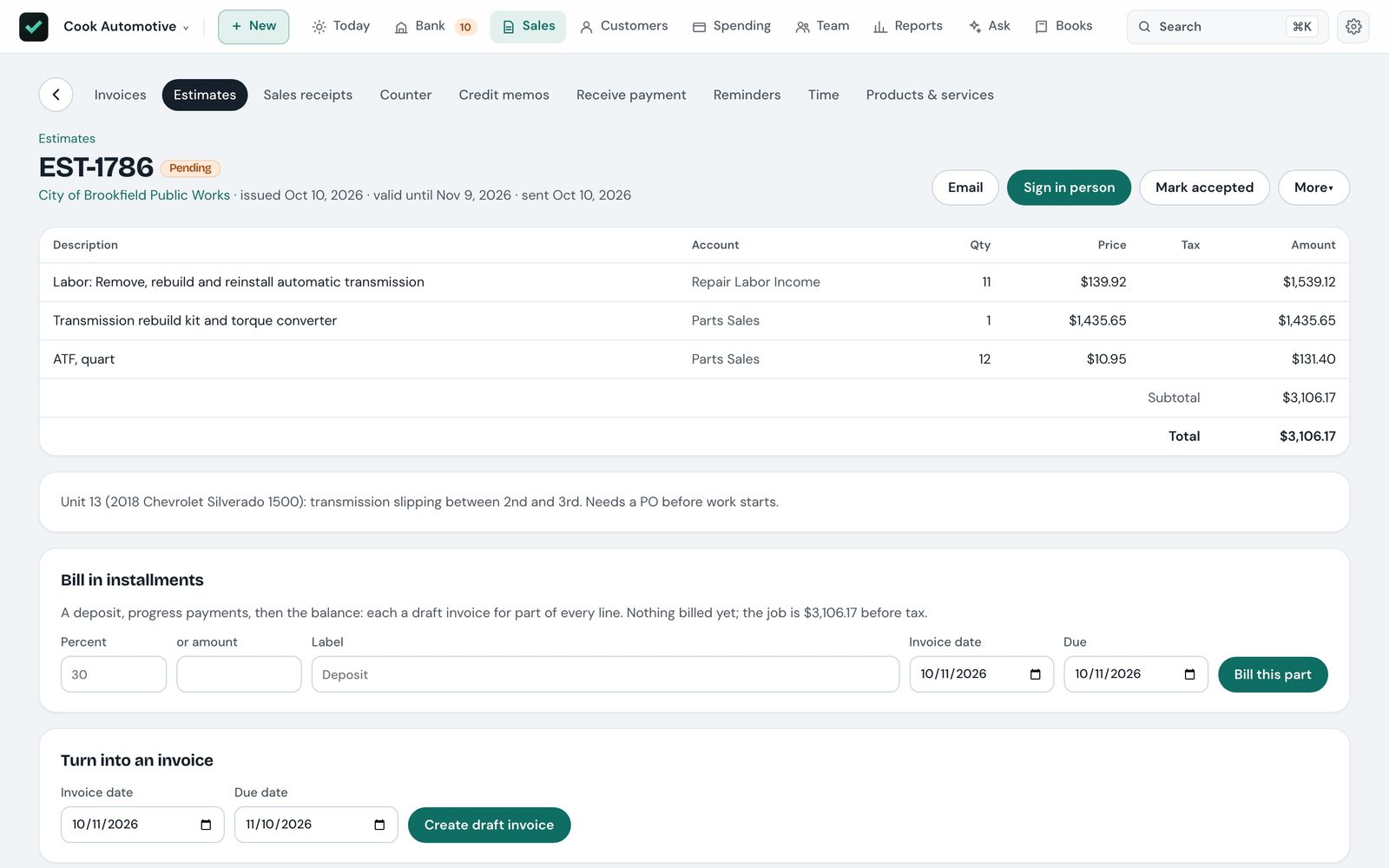Go to Customers

(624, 27)
